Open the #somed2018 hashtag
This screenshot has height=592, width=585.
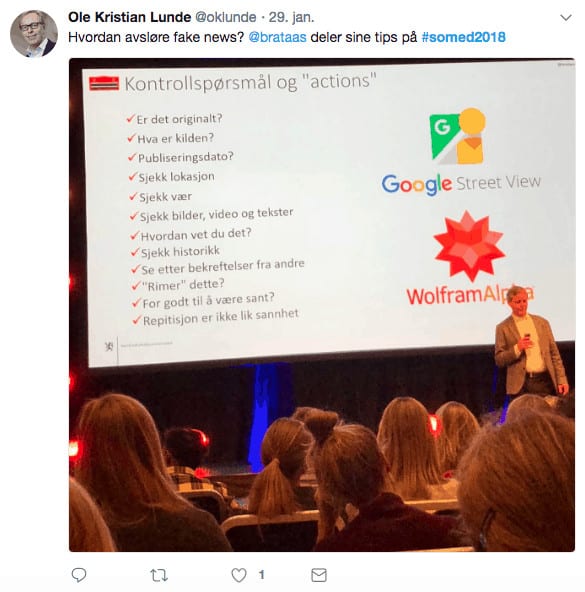[463, 37]
